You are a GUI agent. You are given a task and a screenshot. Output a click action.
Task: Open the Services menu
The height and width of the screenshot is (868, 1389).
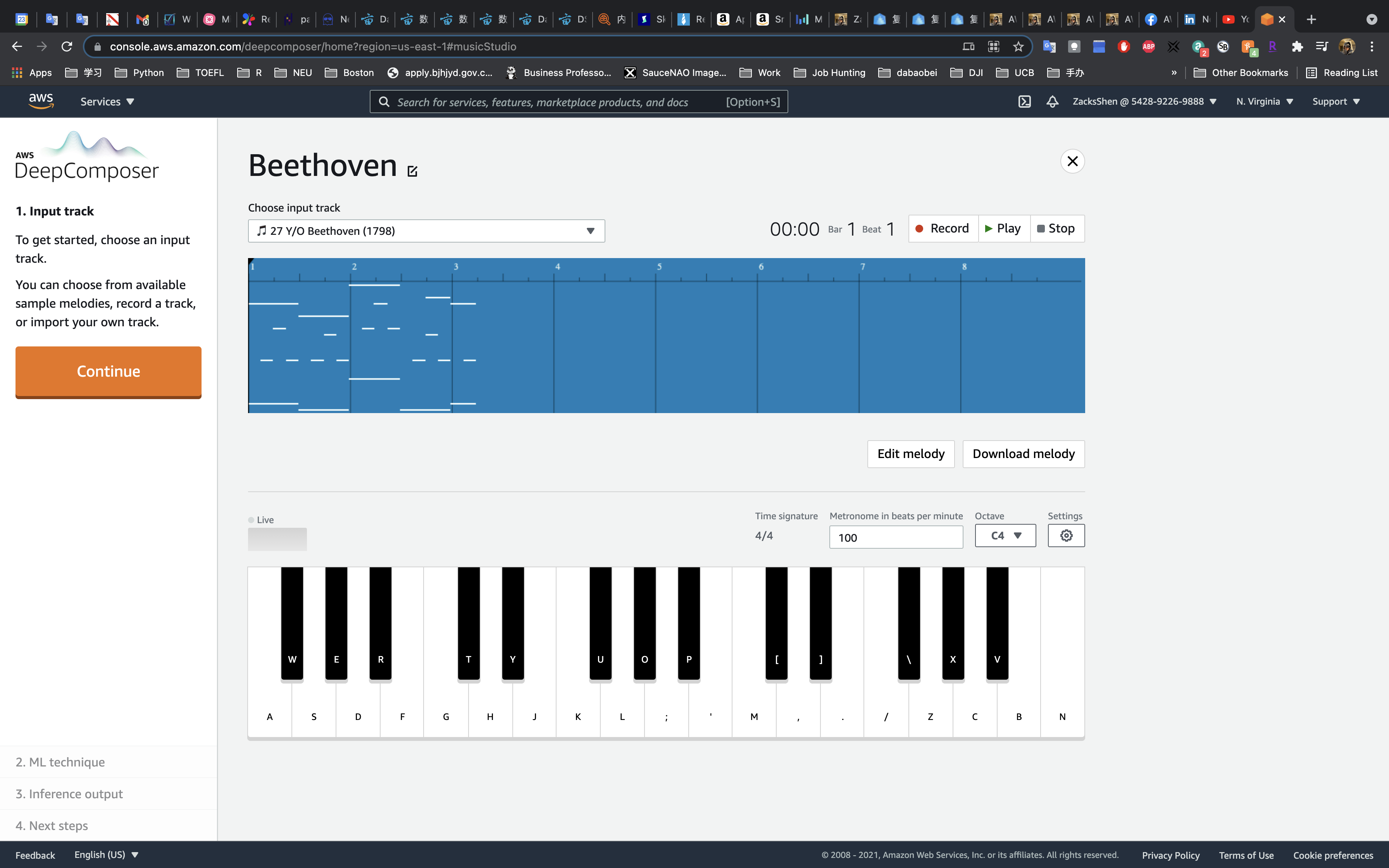pyautogui.click(x=107, y=102)
